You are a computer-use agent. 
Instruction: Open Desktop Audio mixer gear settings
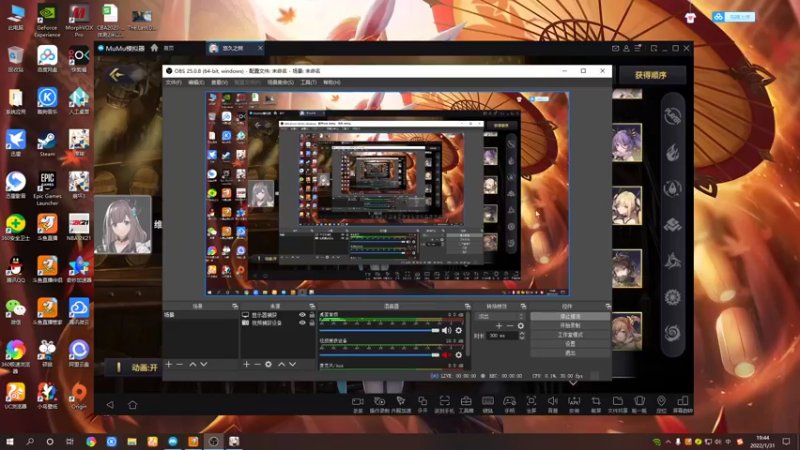click(459, 331)
